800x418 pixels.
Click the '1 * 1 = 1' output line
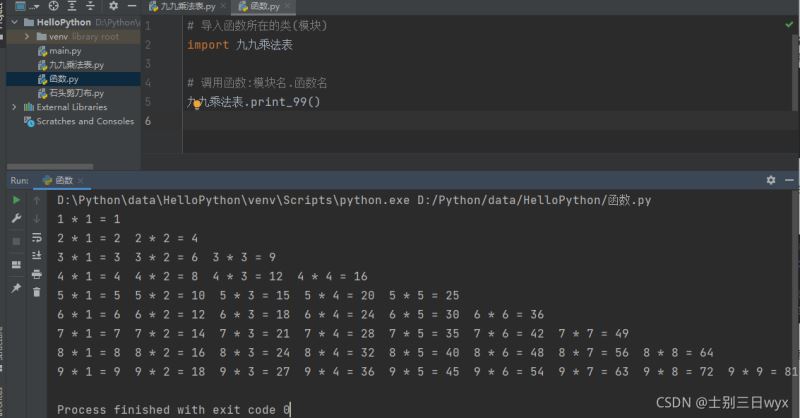89,219
